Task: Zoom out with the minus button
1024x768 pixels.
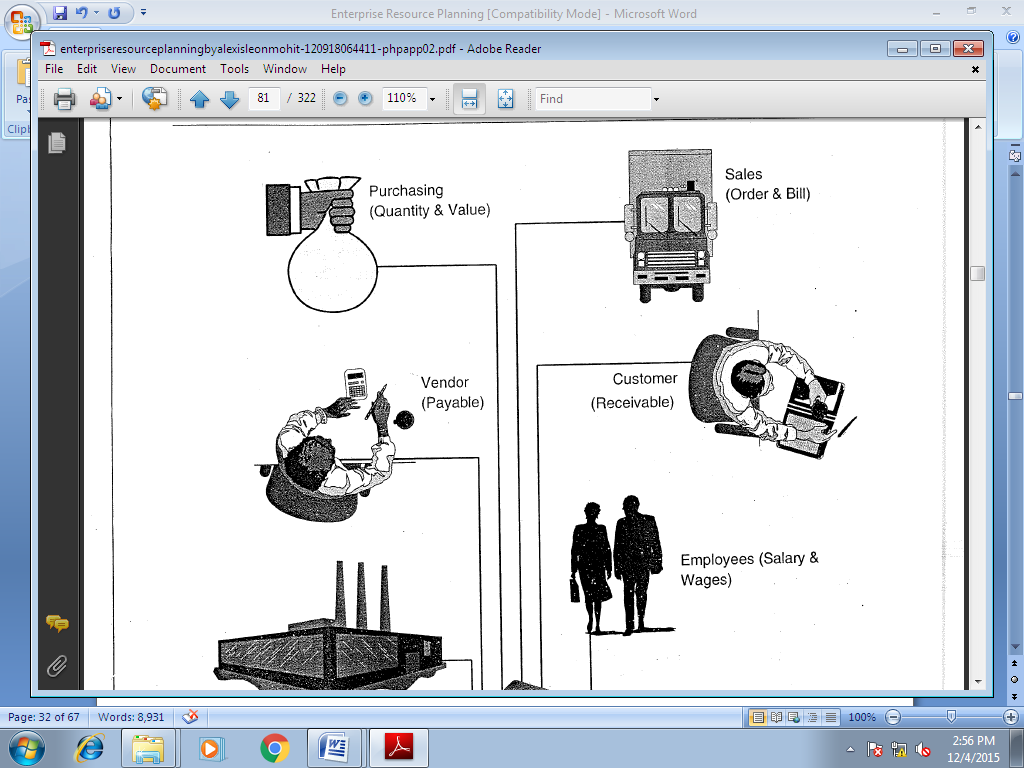Action: [340, 99]
